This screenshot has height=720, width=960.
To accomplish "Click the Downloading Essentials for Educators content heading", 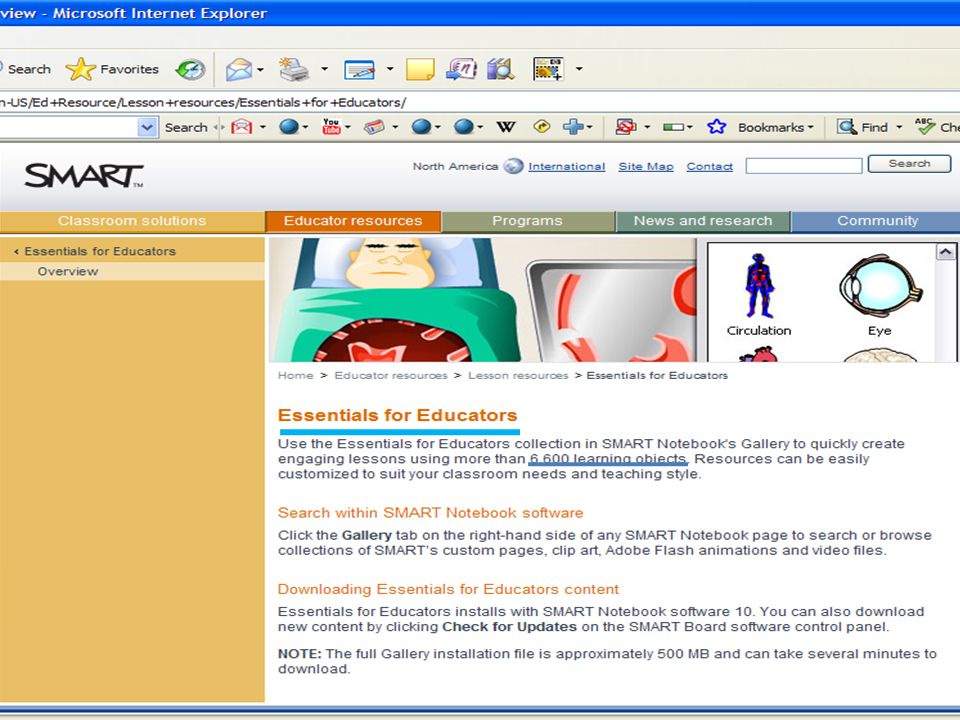I will (448, 590).
